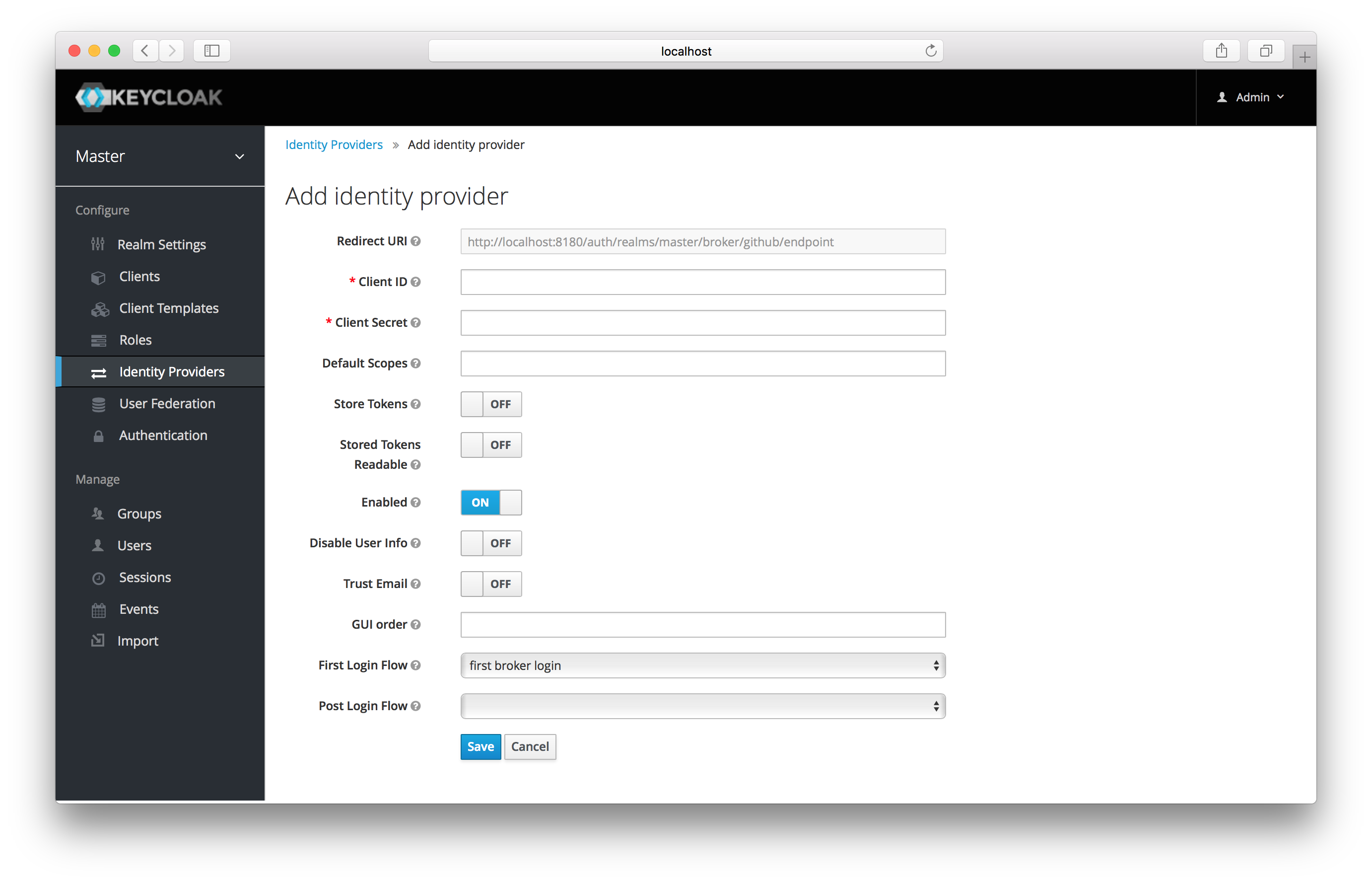This screenshot has width=1372, height=883.
Task: Click the Client Secret input field
Action: pos(703,322)
